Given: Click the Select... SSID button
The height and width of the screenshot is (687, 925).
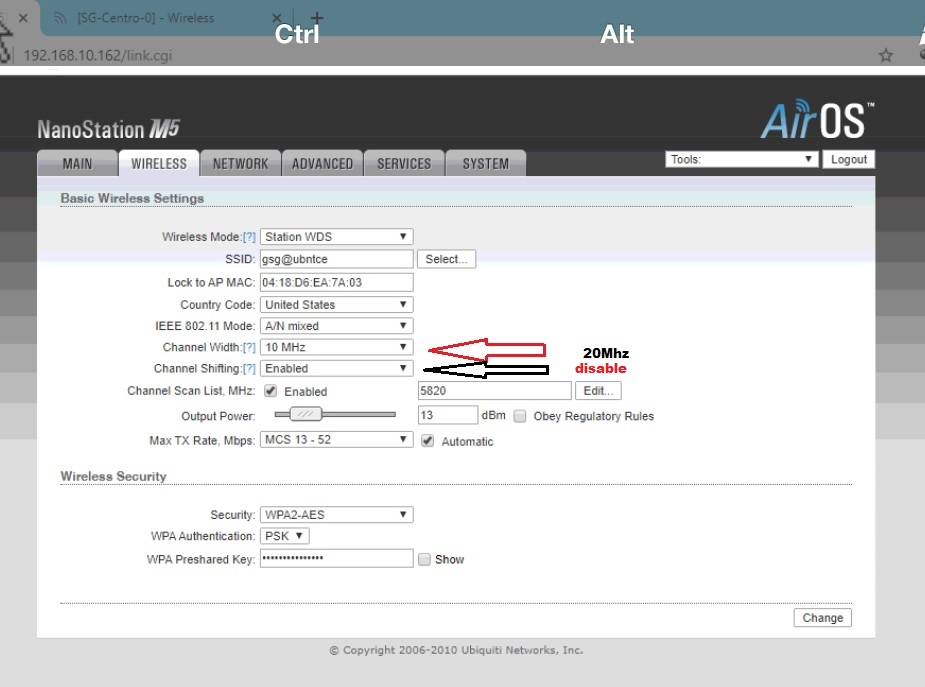Looking at the screenshot, I should coord(447,259).
